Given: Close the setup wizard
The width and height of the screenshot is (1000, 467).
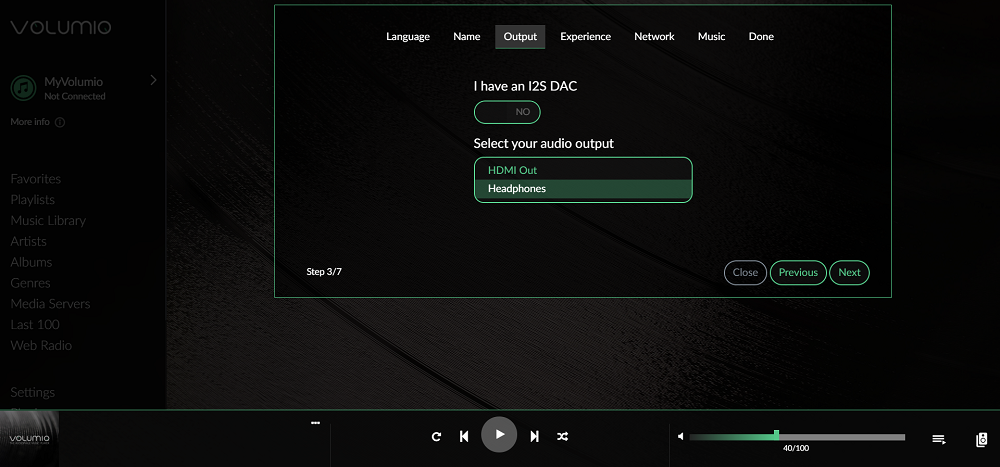Looking at the screenshot, I should (745, 272).
